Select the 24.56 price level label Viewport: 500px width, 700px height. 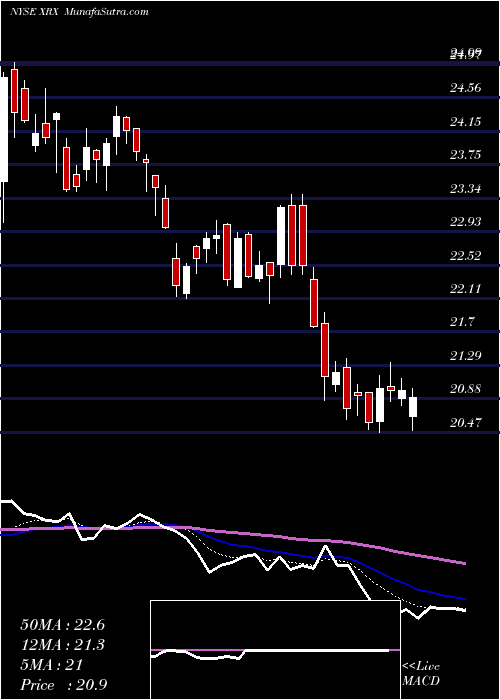(466, 88)
